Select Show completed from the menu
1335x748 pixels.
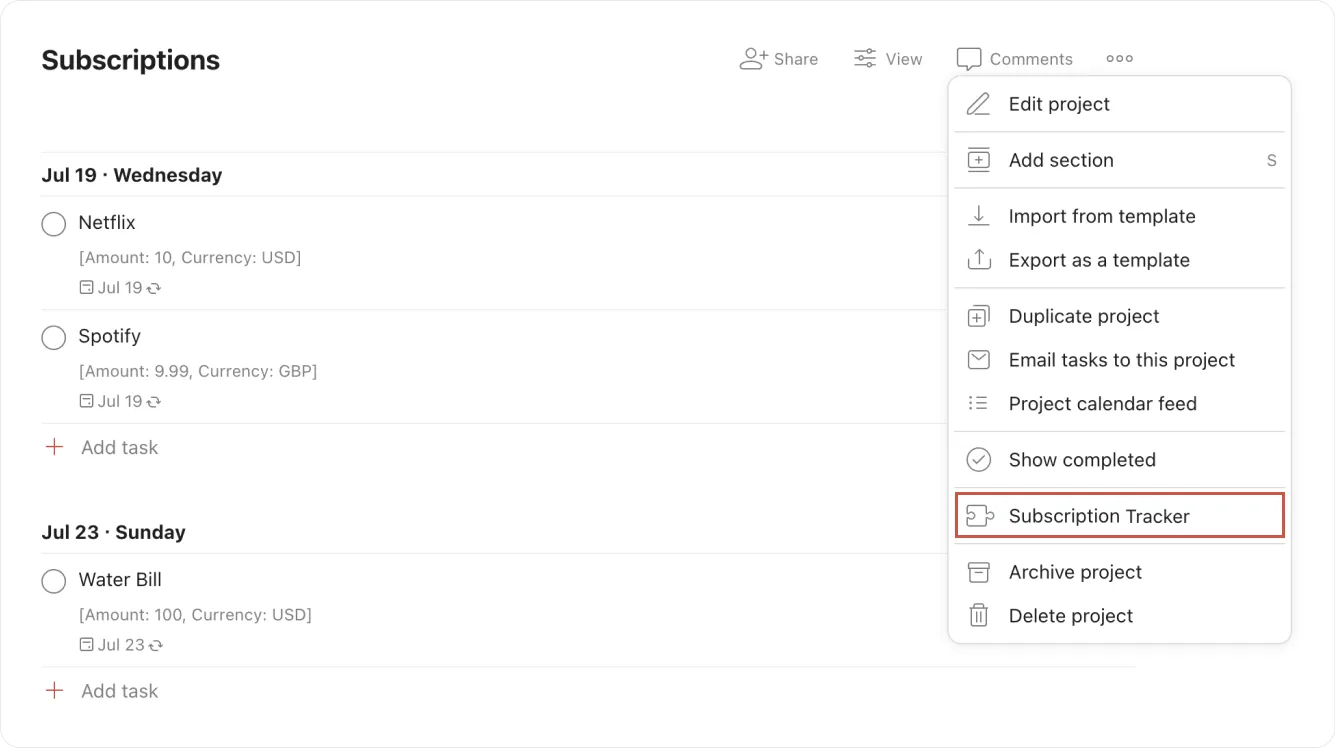pos(1081,459)
